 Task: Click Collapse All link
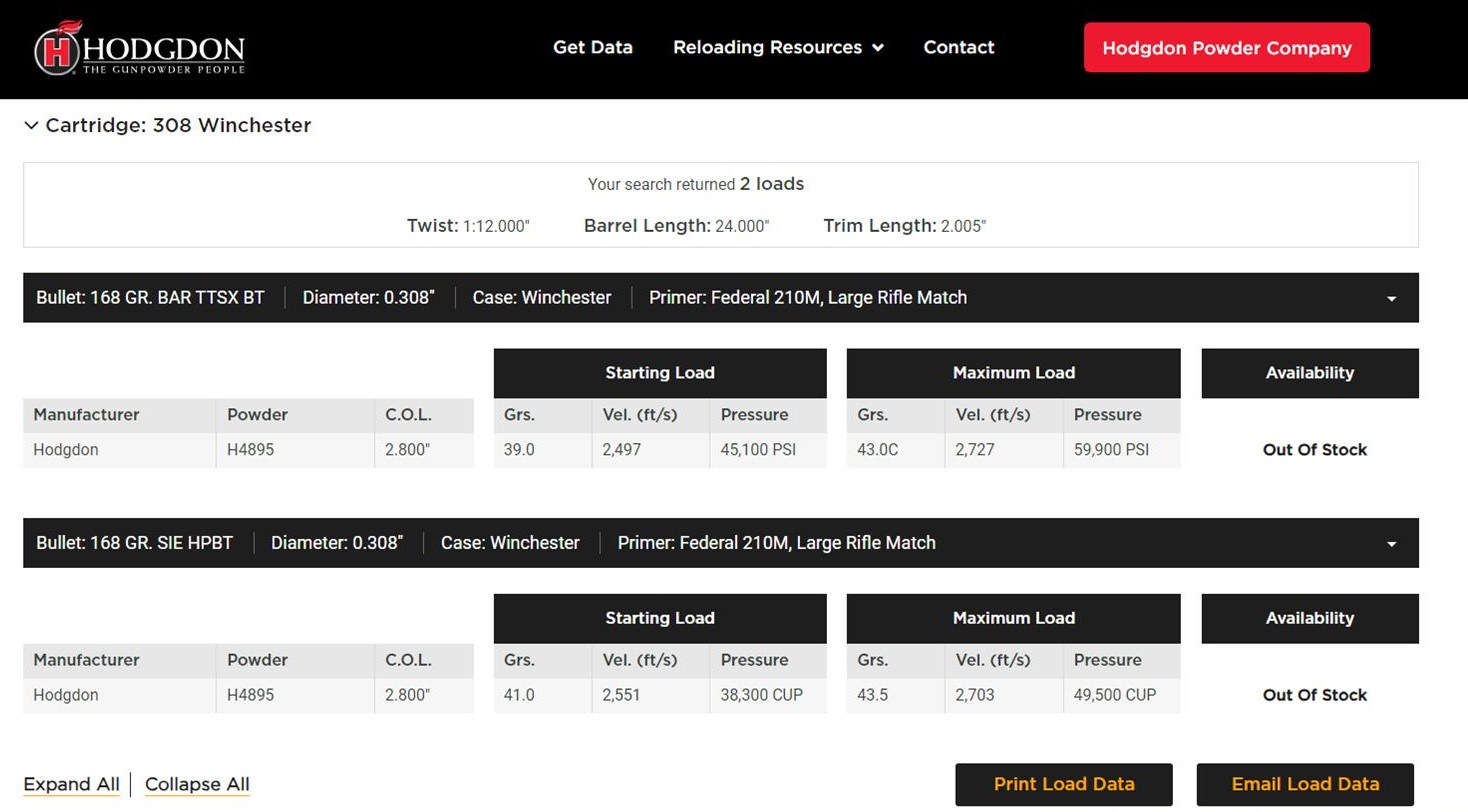197,784
